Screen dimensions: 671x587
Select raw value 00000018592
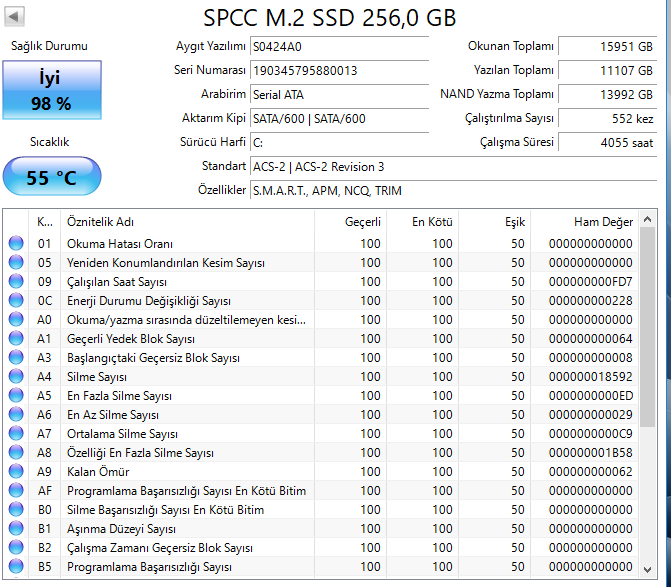click(591, 377)
